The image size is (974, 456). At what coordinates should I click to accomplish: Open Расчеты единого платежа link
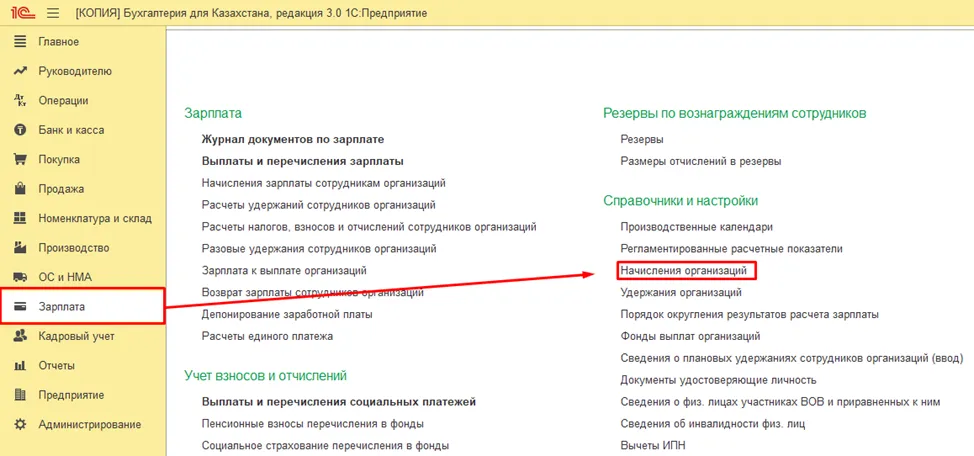point(267,336)
